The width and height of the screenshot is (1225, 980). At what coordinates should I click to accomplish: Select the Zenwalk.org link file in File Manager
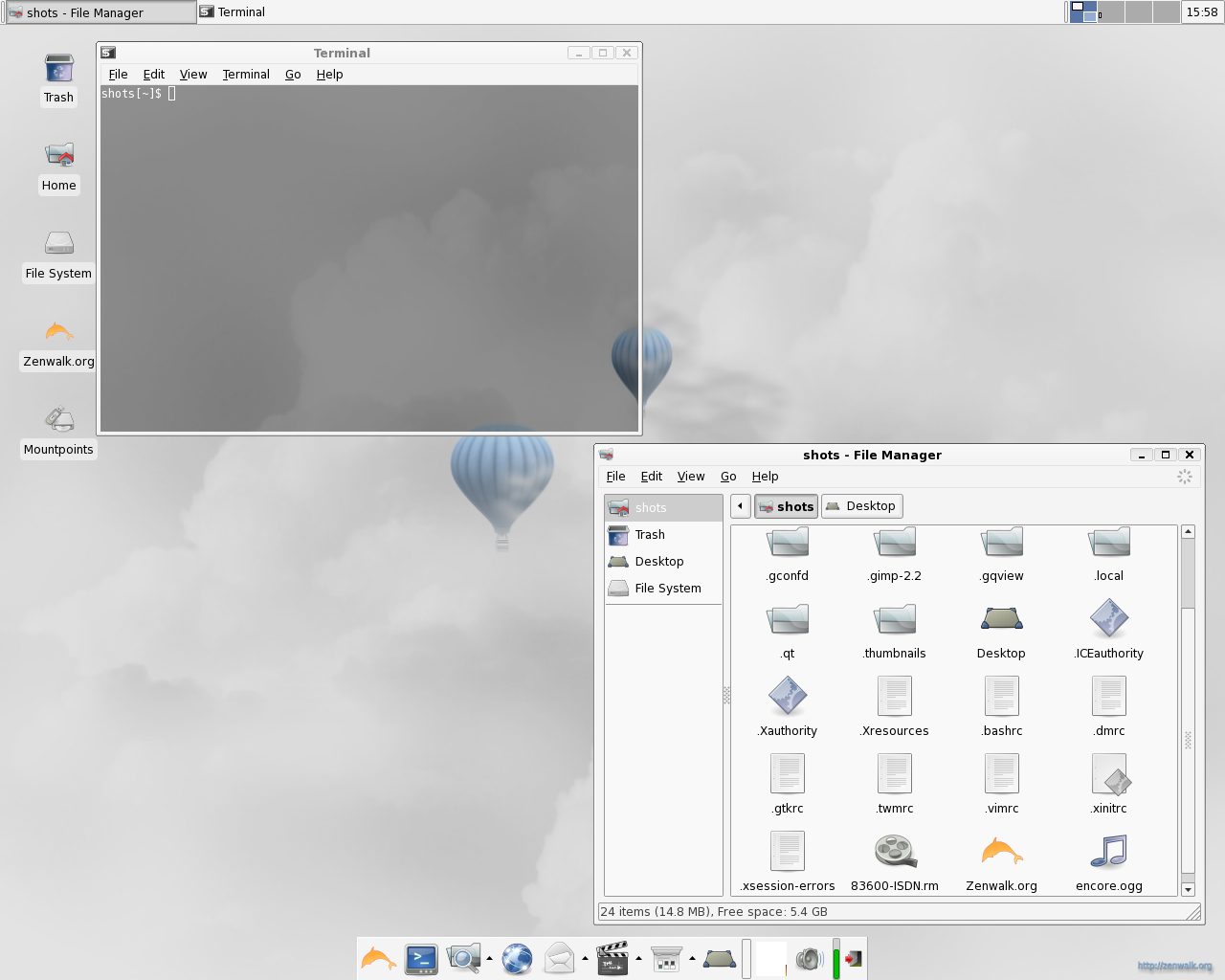(x=1002, y=851)
